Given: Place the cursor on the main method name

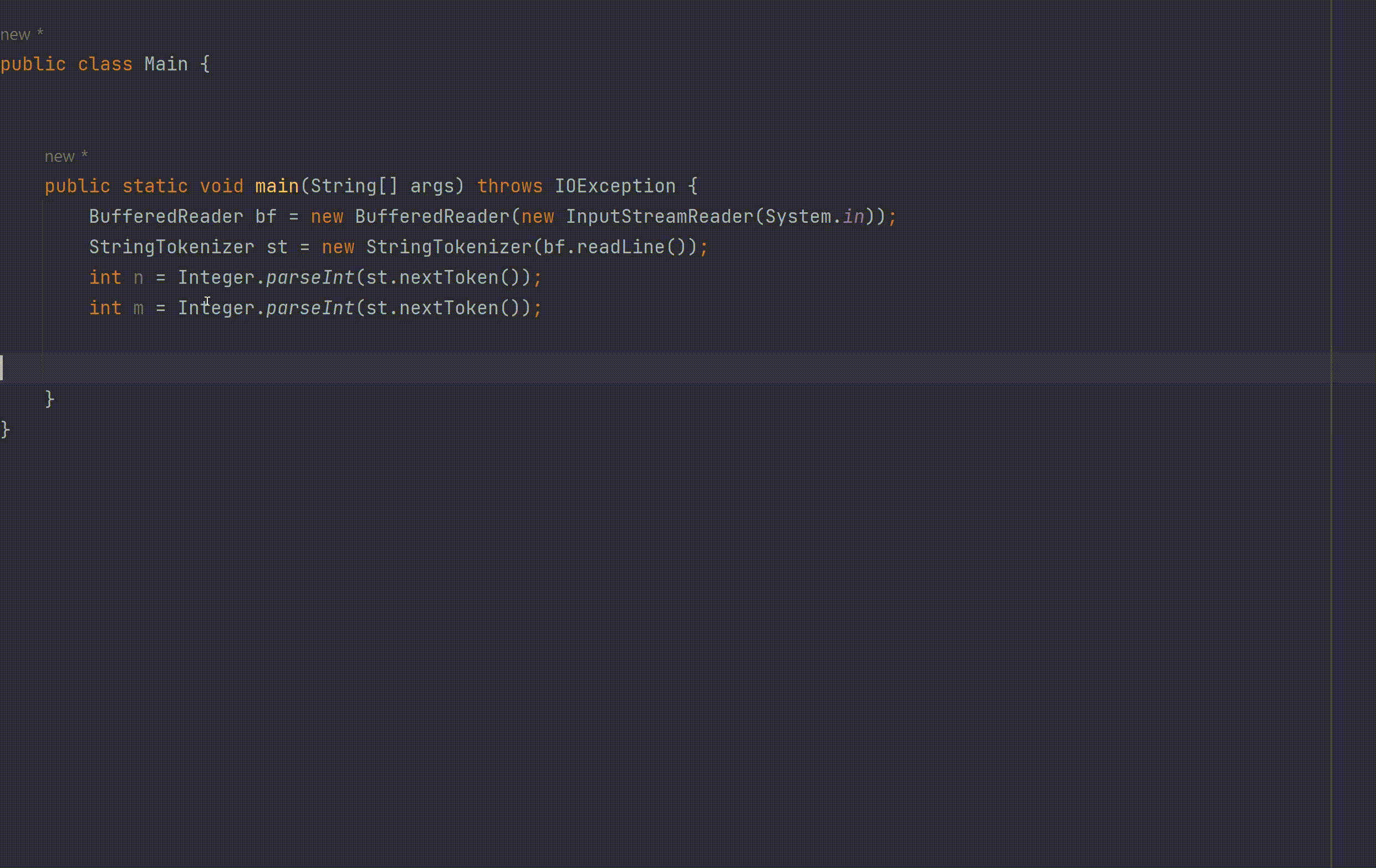Looking at the screenshot, I should 277,186.
